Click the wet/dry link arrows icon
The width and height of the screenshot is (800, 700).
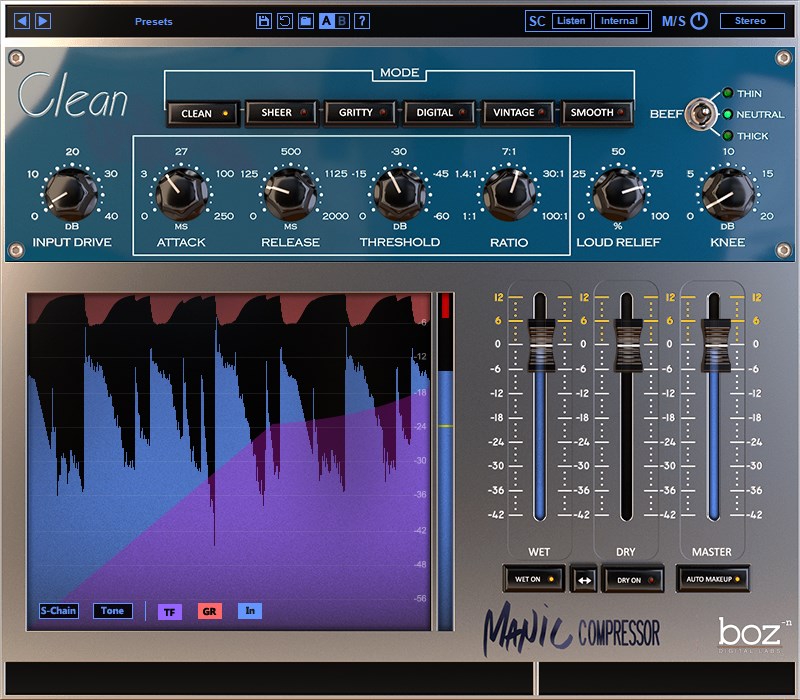click(x=584, y=580)
